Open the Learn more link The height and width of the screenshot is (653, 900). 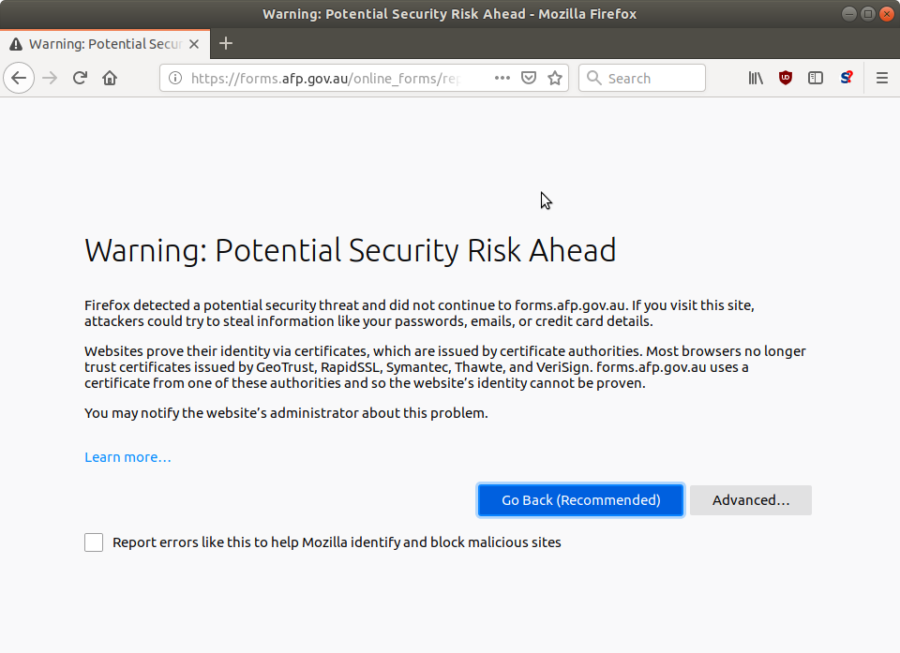[127, 456]
